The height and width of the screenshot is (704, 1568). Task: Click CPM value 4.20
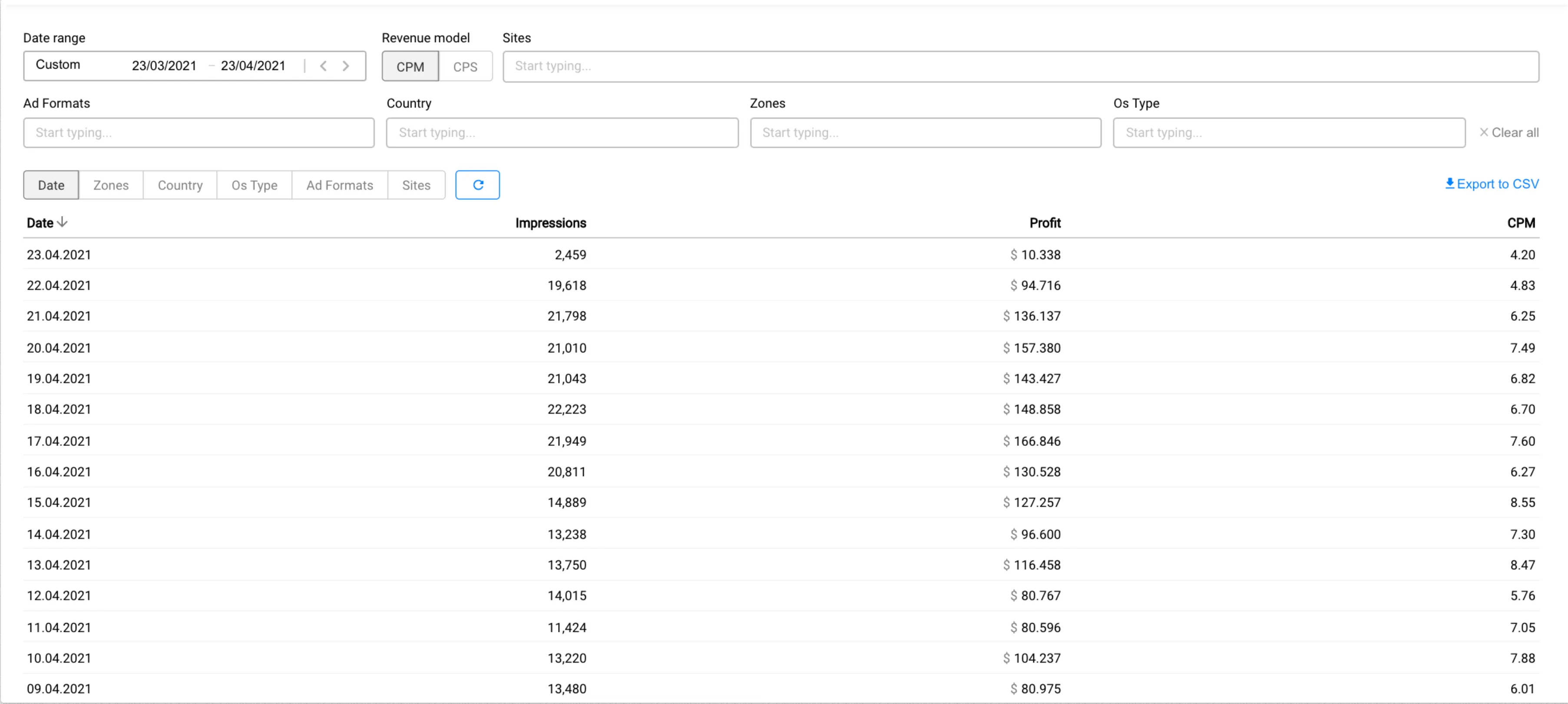(x=1522, y=255)
